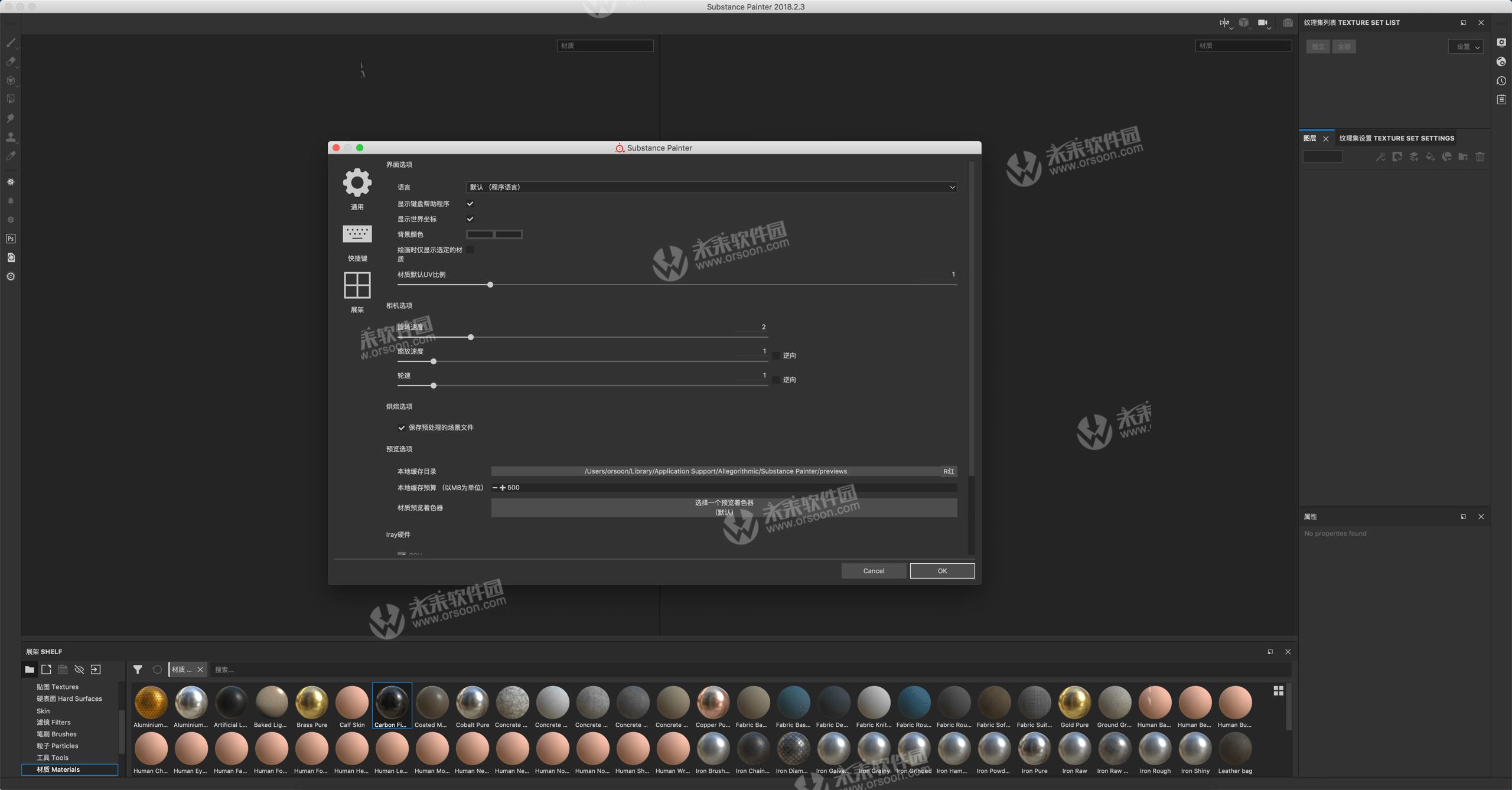Enable 绘画时仅显示选定的材质 checkbox
1512x790 pixels.
pos(470,250)
